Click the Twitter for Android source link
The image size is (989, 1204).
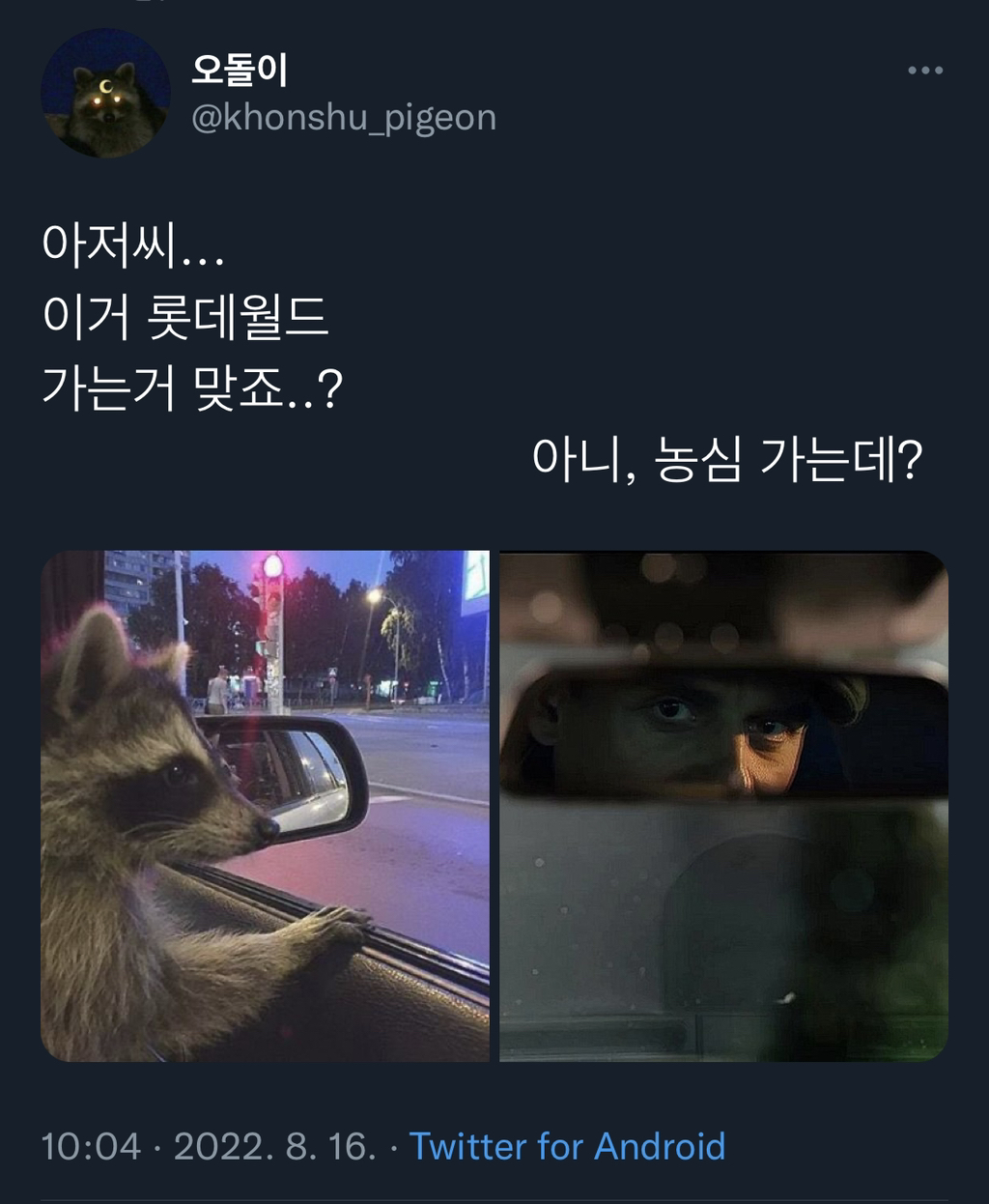tap(567, 1146)
